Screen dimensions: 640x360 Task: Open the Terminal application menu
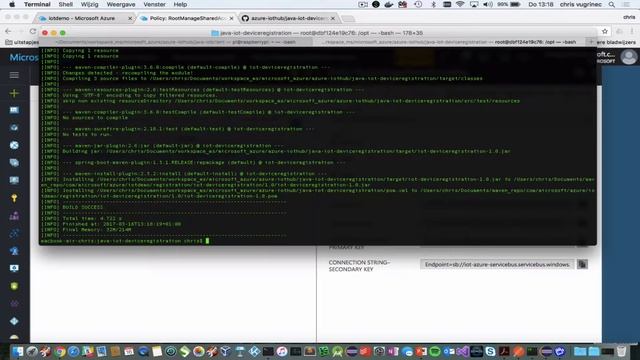pos(37,4)
